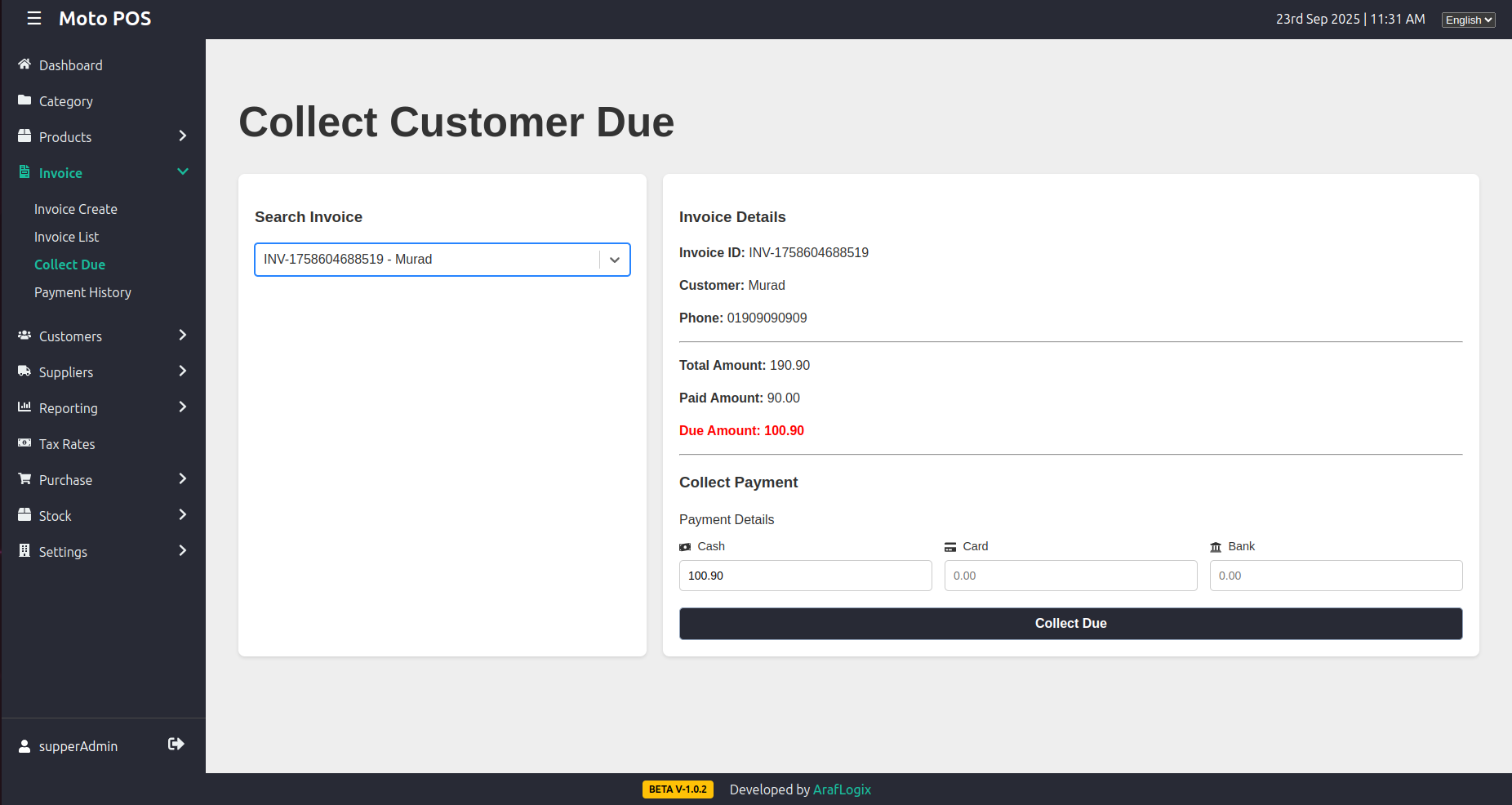Screen dimensions: 1512x805
Task: Click the Purchase cart icon
Action: [x=24, y=479]
